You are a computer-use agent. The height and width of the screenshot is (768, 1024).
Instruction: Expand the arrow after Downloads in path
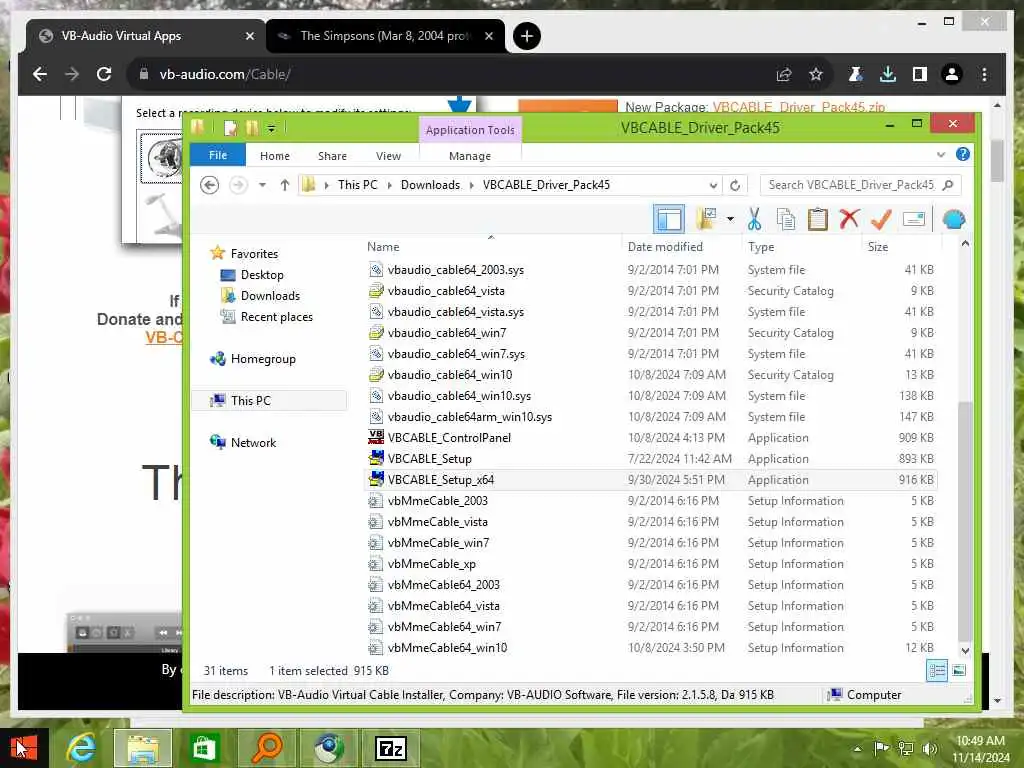coord(472,185)
